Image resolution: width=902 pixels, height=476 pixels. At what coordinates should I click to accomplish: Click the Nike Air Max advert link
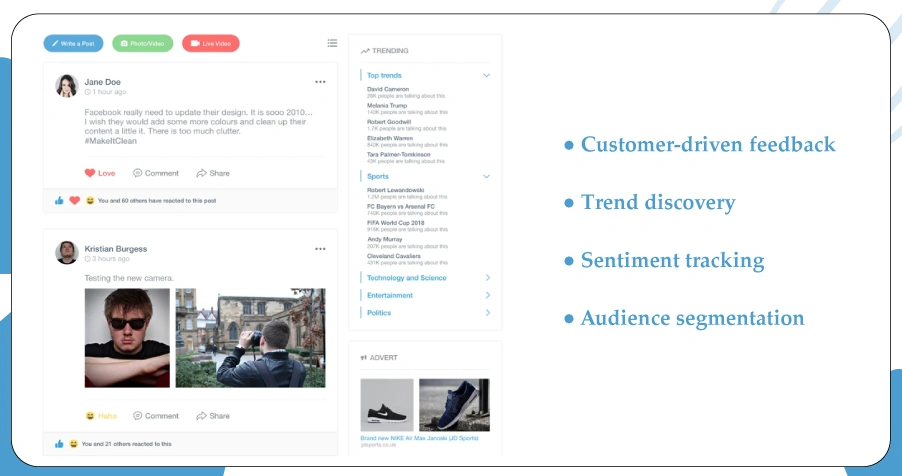420,438
